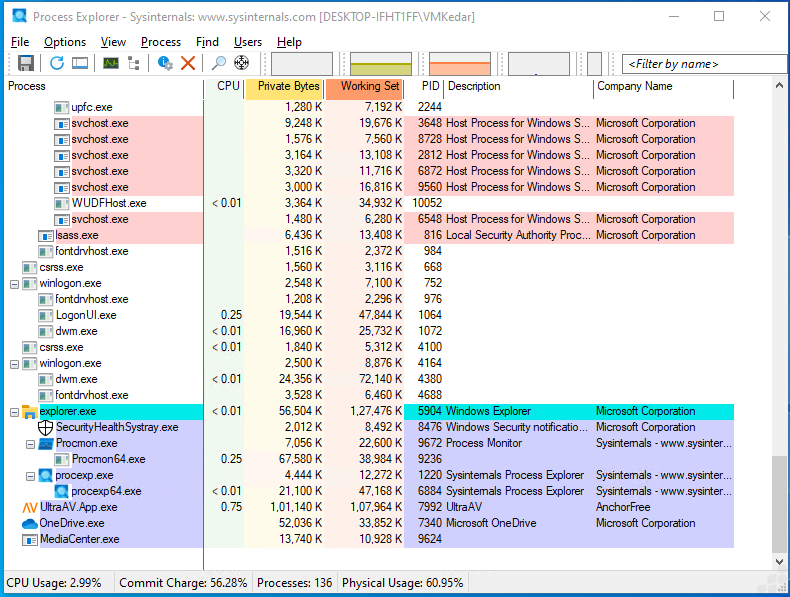This screenshot has width=790, height=597.
Task: Click the red X Kill Process icon
Action: [x=188, y=63]
